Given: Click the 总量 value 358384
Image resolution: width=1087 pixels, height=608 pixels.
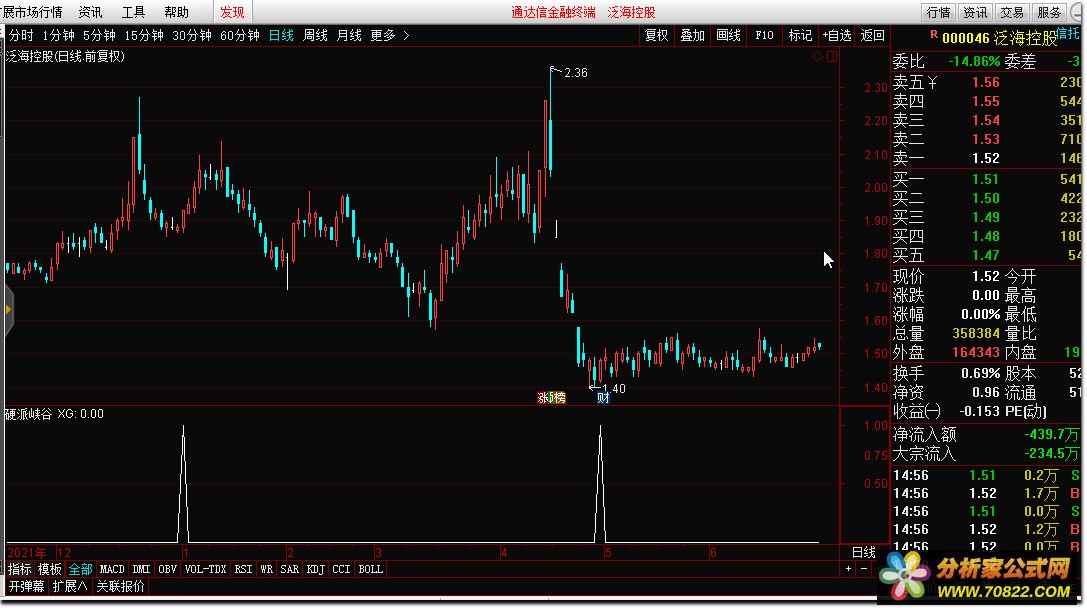Looking at the screenshot, I should point(975,333).
